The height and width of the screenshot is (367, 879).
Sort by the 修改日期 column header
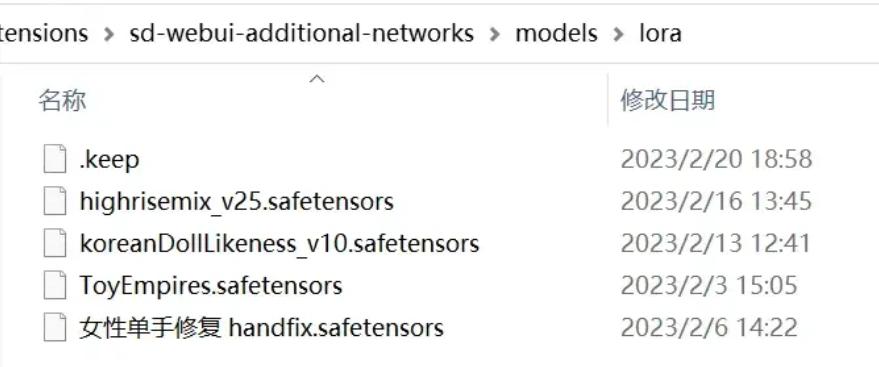coord(667,101)
